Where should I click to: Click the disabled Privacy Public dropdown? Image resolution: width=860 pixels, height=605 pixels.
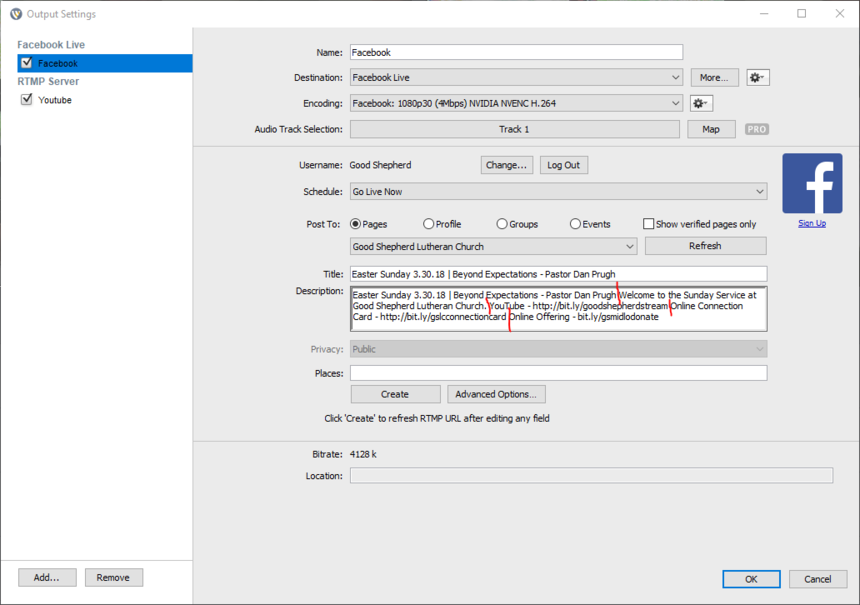(558, 349)
